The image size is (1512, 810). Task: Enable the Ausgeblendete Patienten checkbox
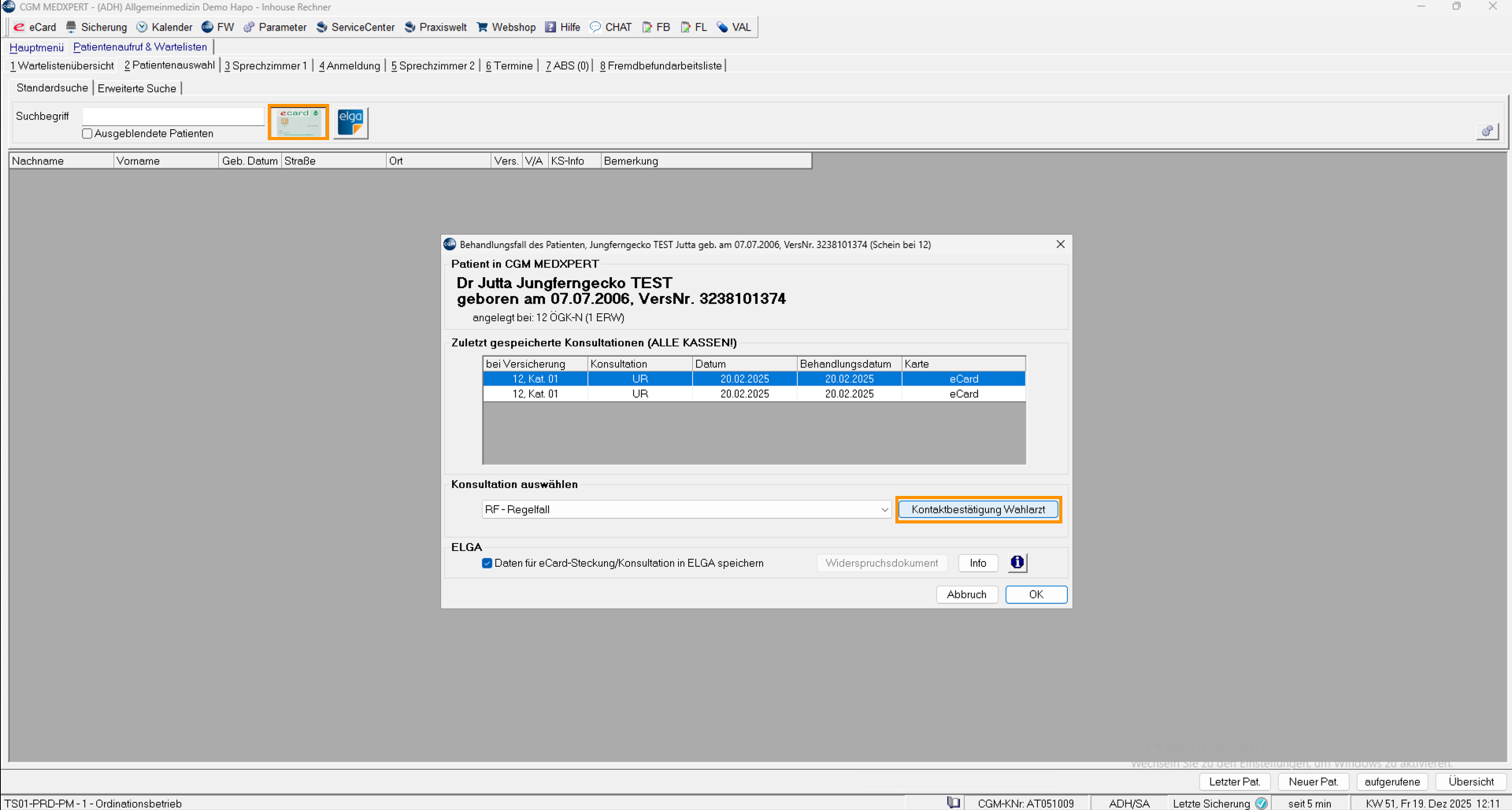pyautogui.click(x=87, y=134)
